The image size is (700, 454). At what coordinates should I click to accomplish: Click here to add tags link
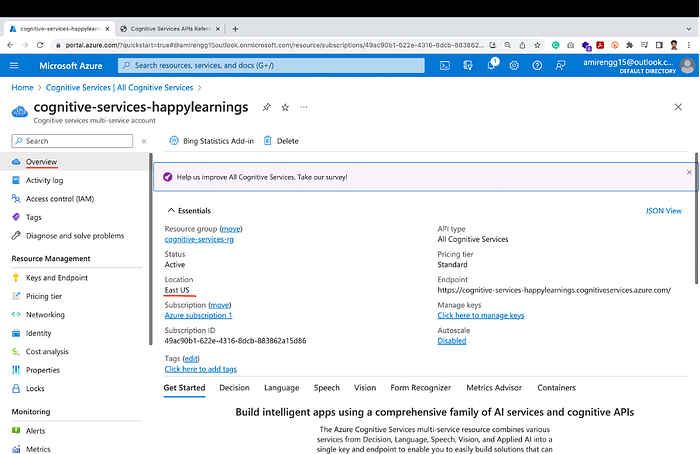point(200,369)
